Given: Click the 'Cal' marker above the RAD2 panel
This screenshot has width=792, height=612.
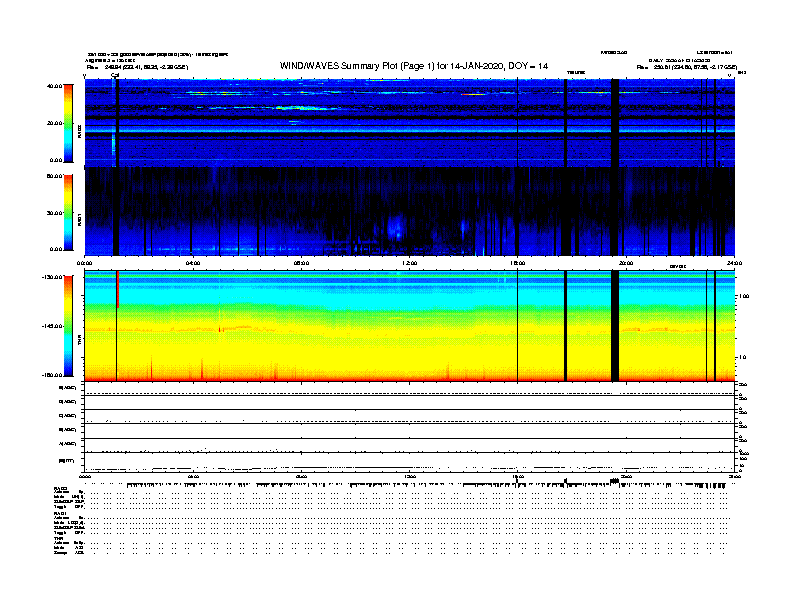Looking at the screenshot, I should point(115,75).
